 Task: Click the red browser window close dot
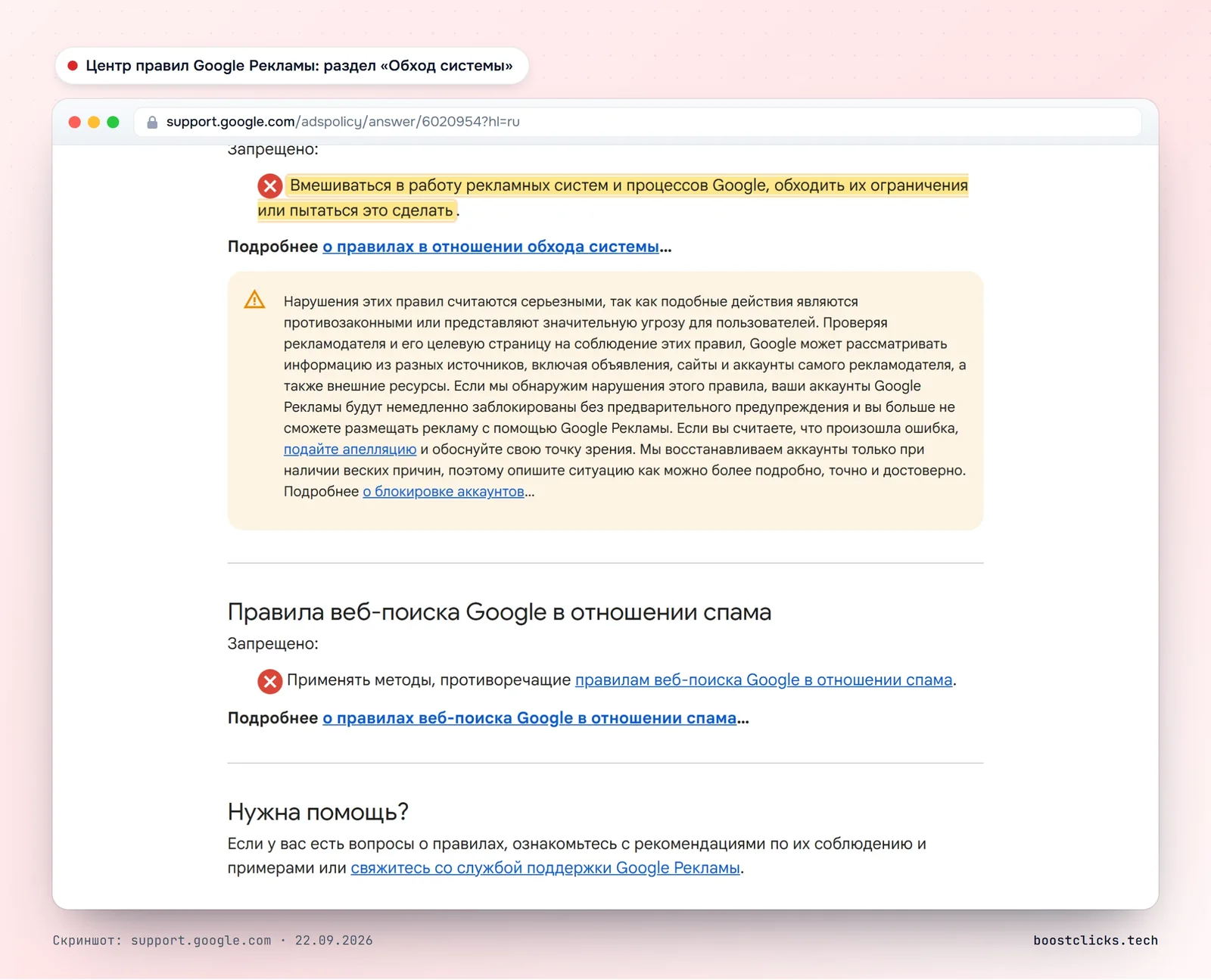(x=74, y=122)
